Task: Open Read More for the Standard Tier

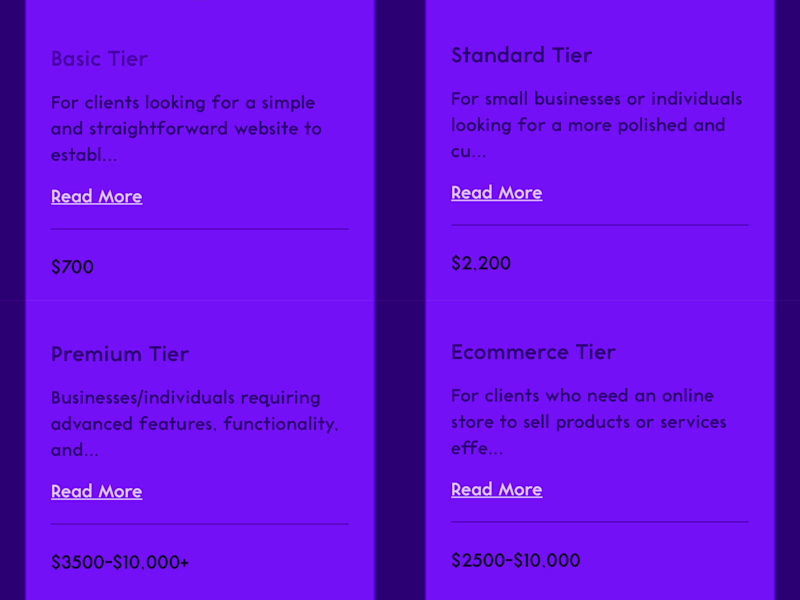Action: 497,192
